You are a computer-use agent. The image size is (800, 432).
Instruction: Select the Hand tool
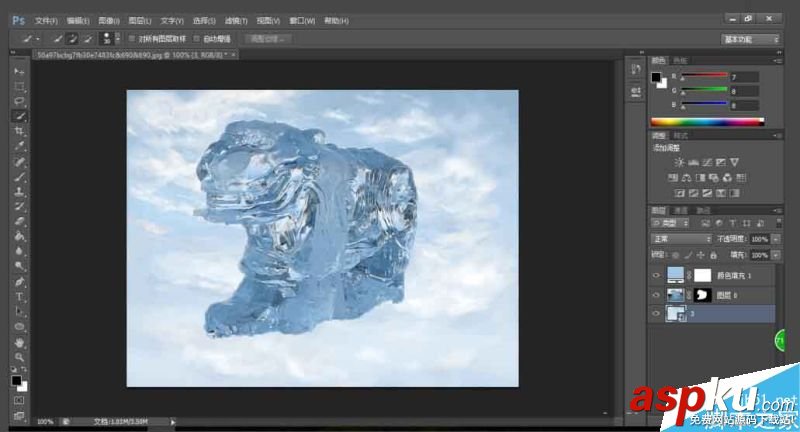19,342
